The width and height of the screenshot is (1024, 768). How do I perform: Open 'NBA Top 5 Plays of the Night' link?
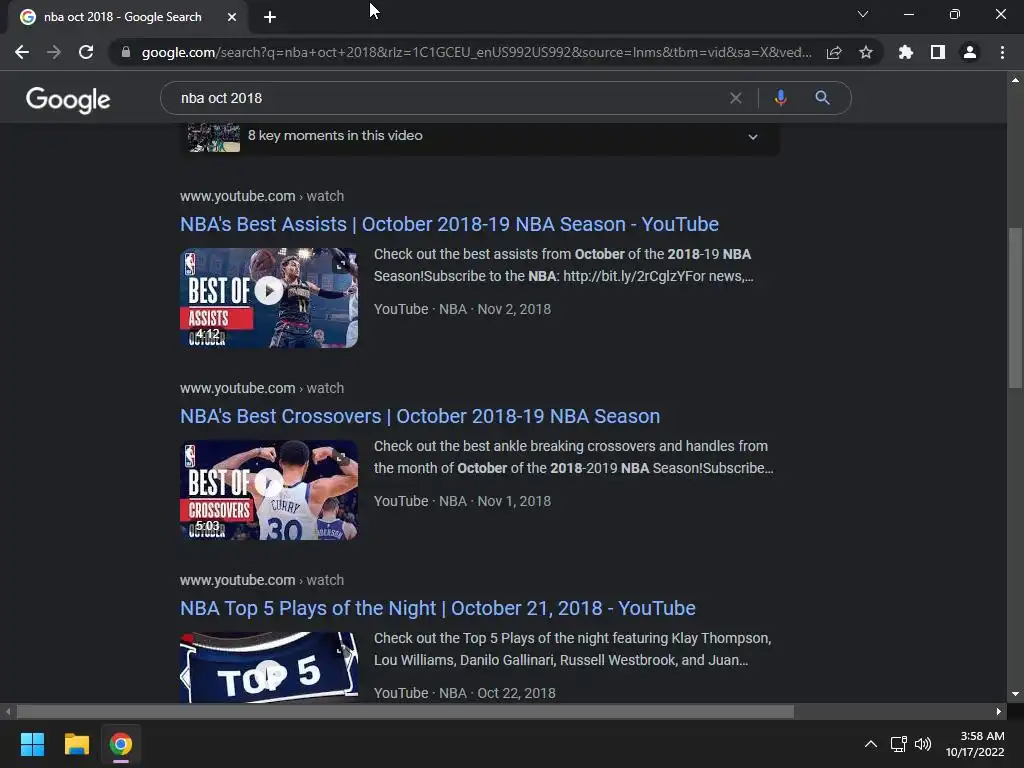pyautogui.click(x=438, y=608)
